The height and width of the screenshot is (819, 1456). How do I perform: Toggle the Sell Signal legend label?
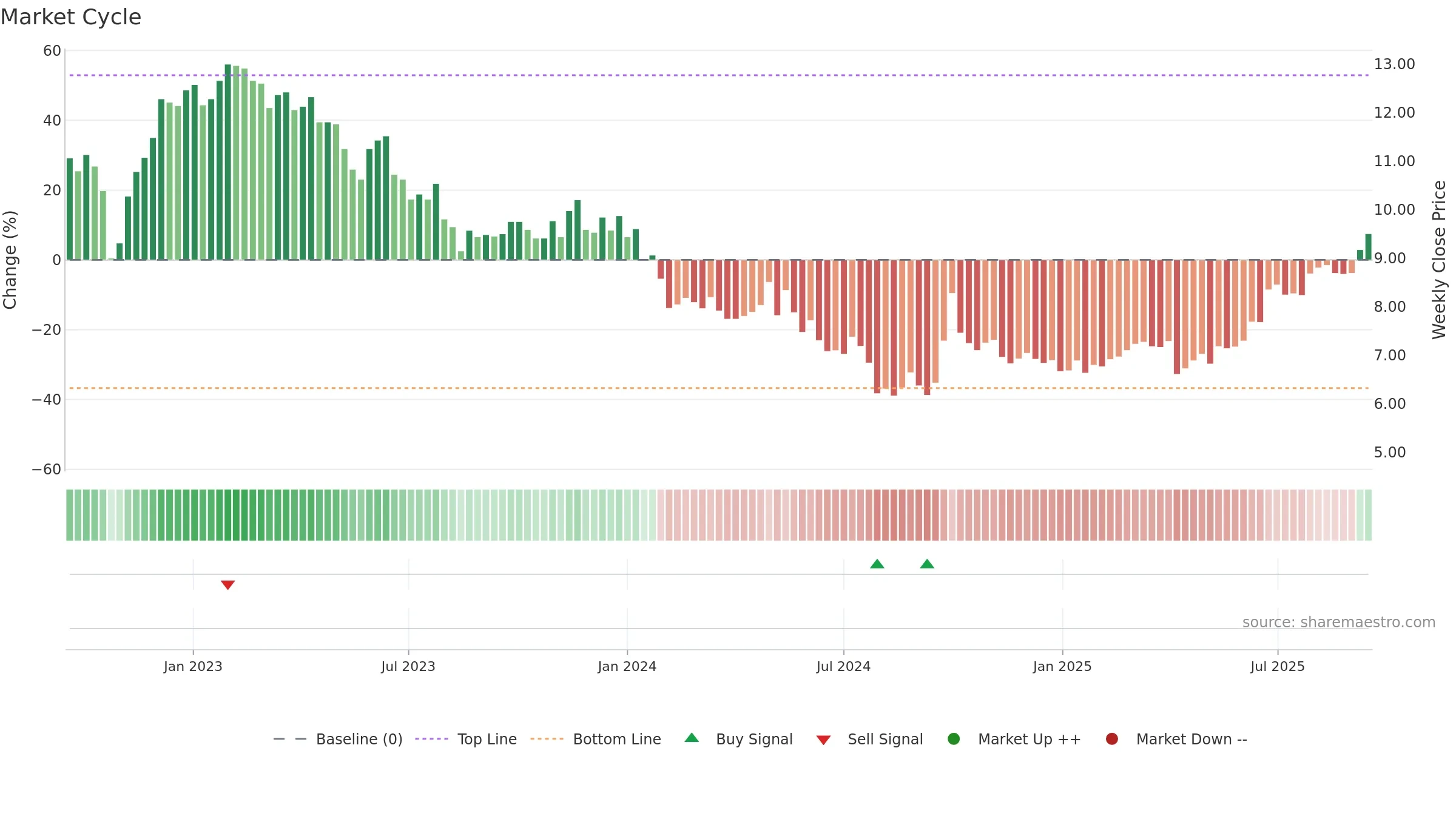[x=885, y=739]
